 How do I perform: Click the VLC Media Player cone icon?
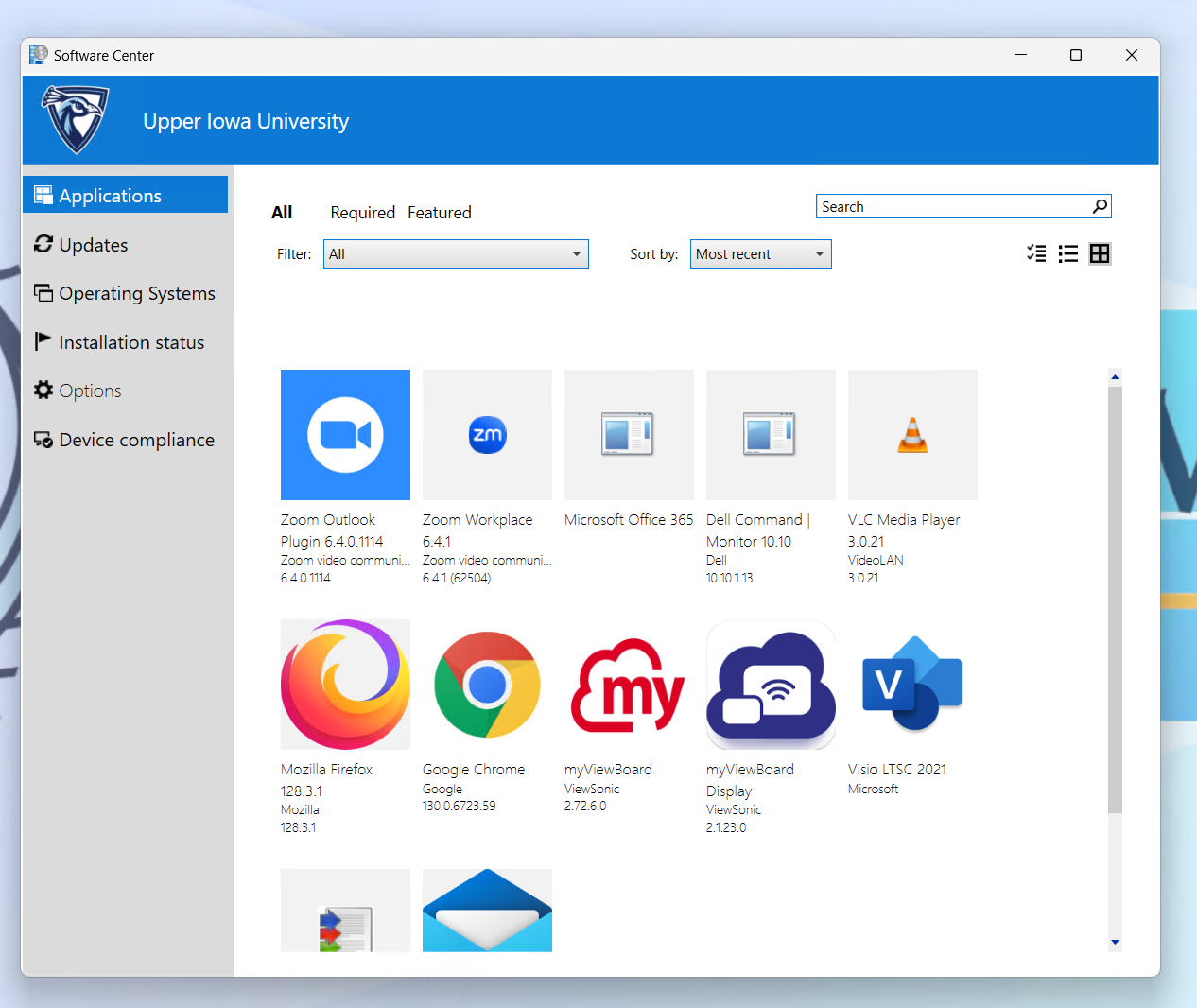click(x=912, y=435)
